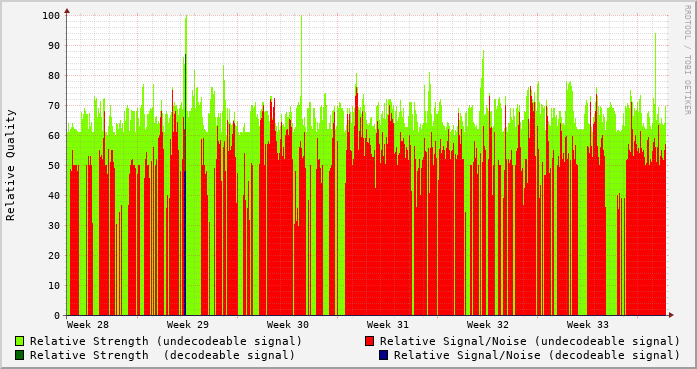Click the Week 31 axis label

[388, 325]
